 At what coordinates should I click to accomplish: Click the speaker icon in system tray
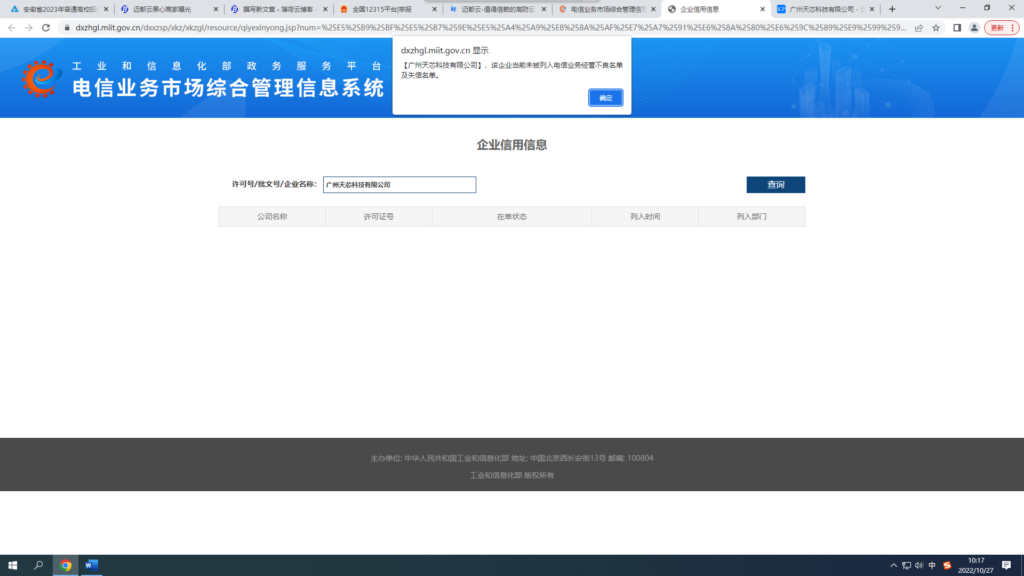918,564
